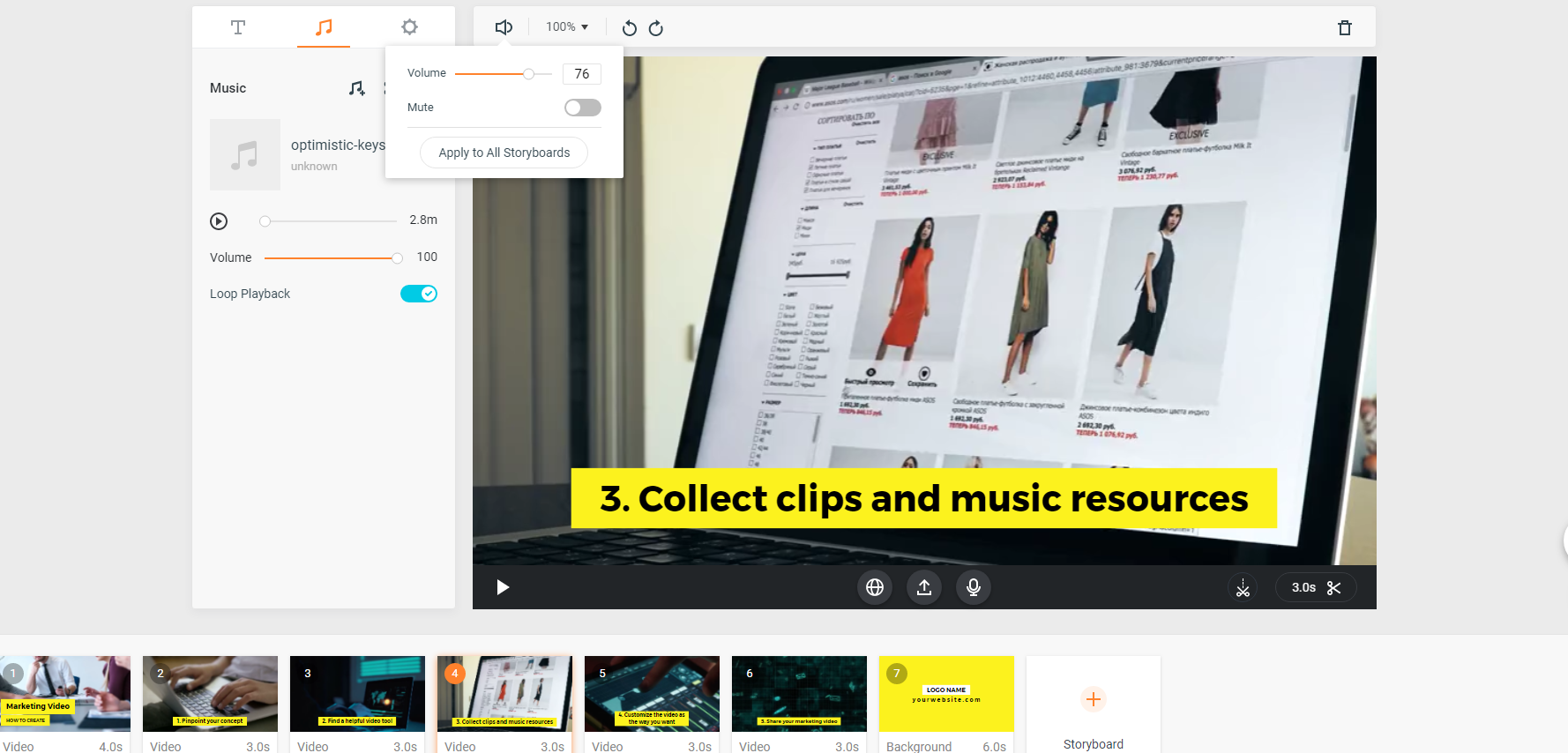Click the microphone voiceover icon
This screenshot has height=753, width=1568.
(x=974, y=587)
